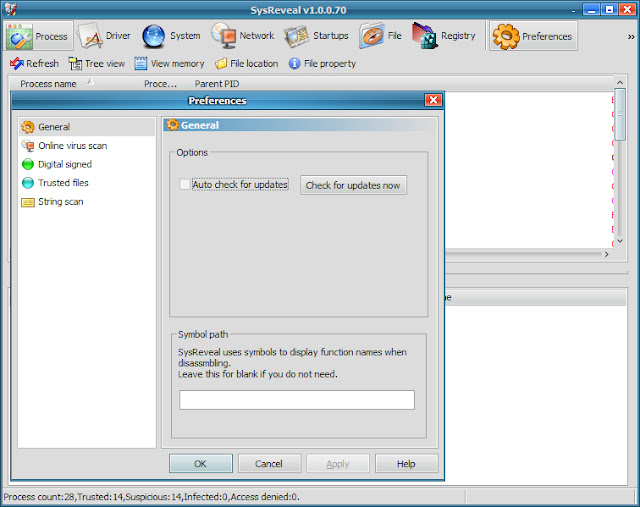Image resolution: width=640 pixels, height=507 pixels.
Task: Click the process list scroll up arrow
Action: 620,82
